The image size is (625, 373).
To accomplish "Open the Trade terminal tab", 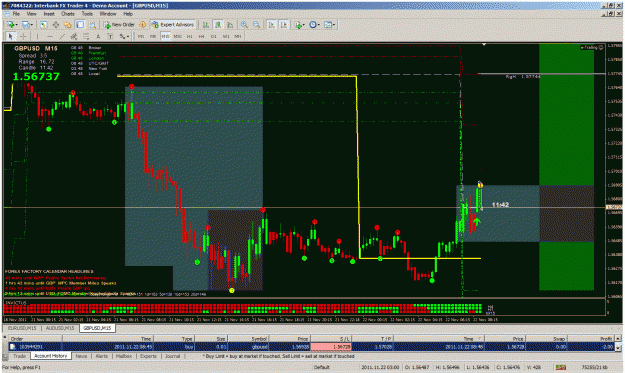I will pyautogui.click(x=19, y=356).
